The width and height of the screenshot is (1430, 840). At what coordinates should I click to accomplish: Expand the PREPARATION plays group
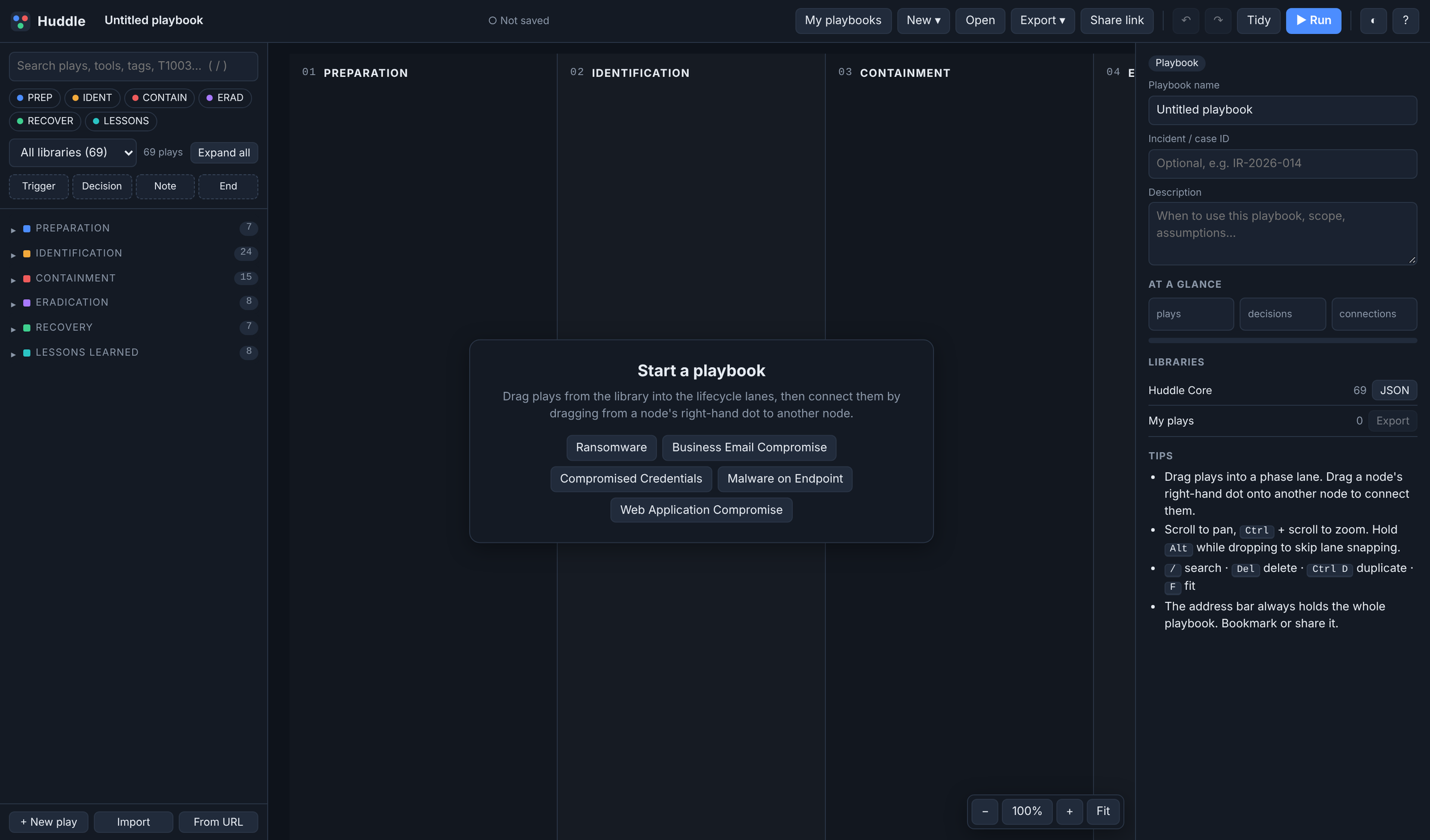point(133,228)
